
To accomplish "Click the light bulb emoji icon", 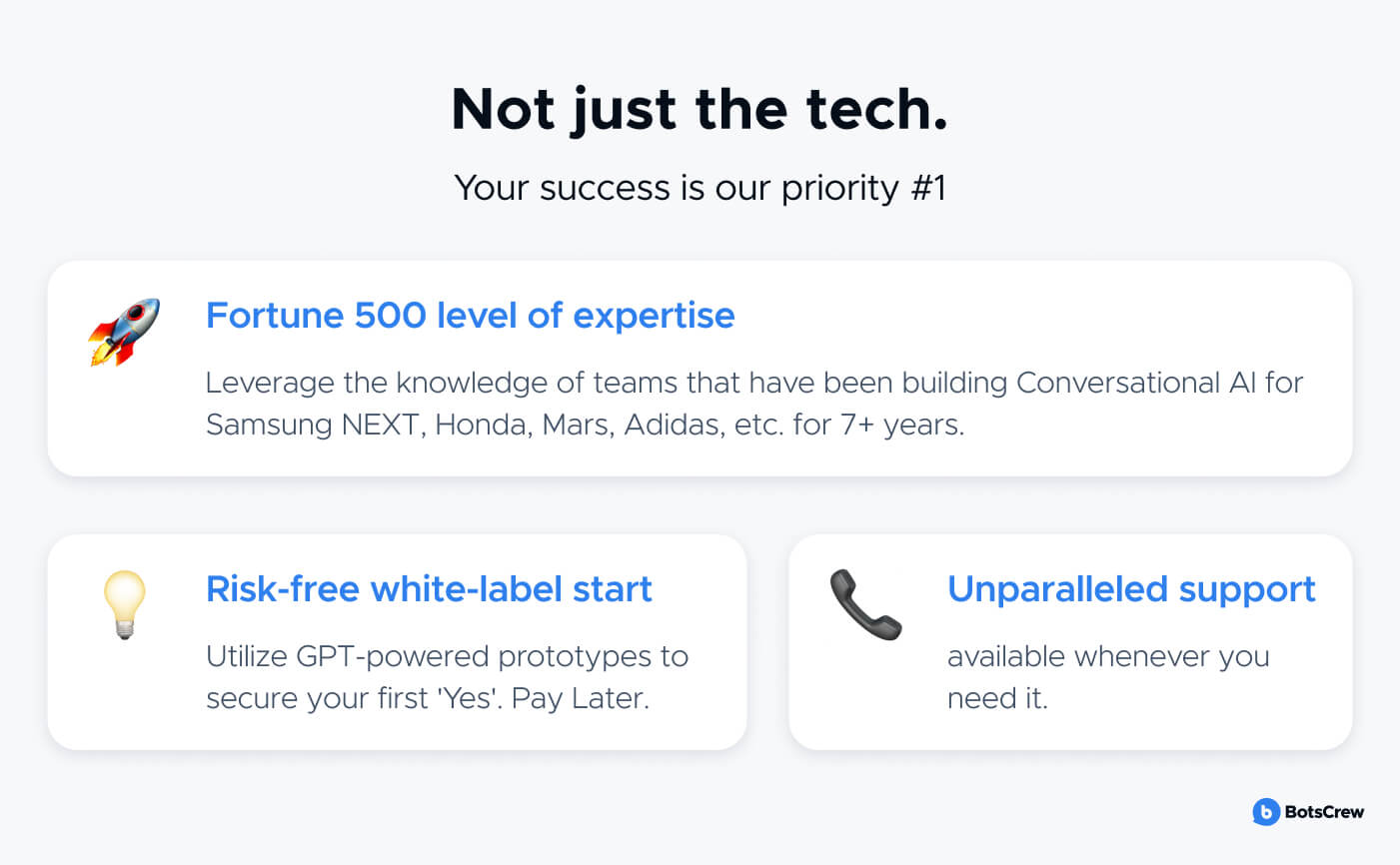I will [x=125, y=605].
